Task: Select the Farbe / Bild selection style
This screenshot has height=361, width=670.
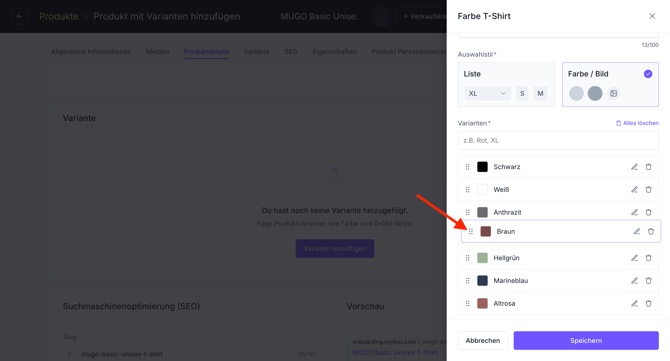Action: (610, 84)
